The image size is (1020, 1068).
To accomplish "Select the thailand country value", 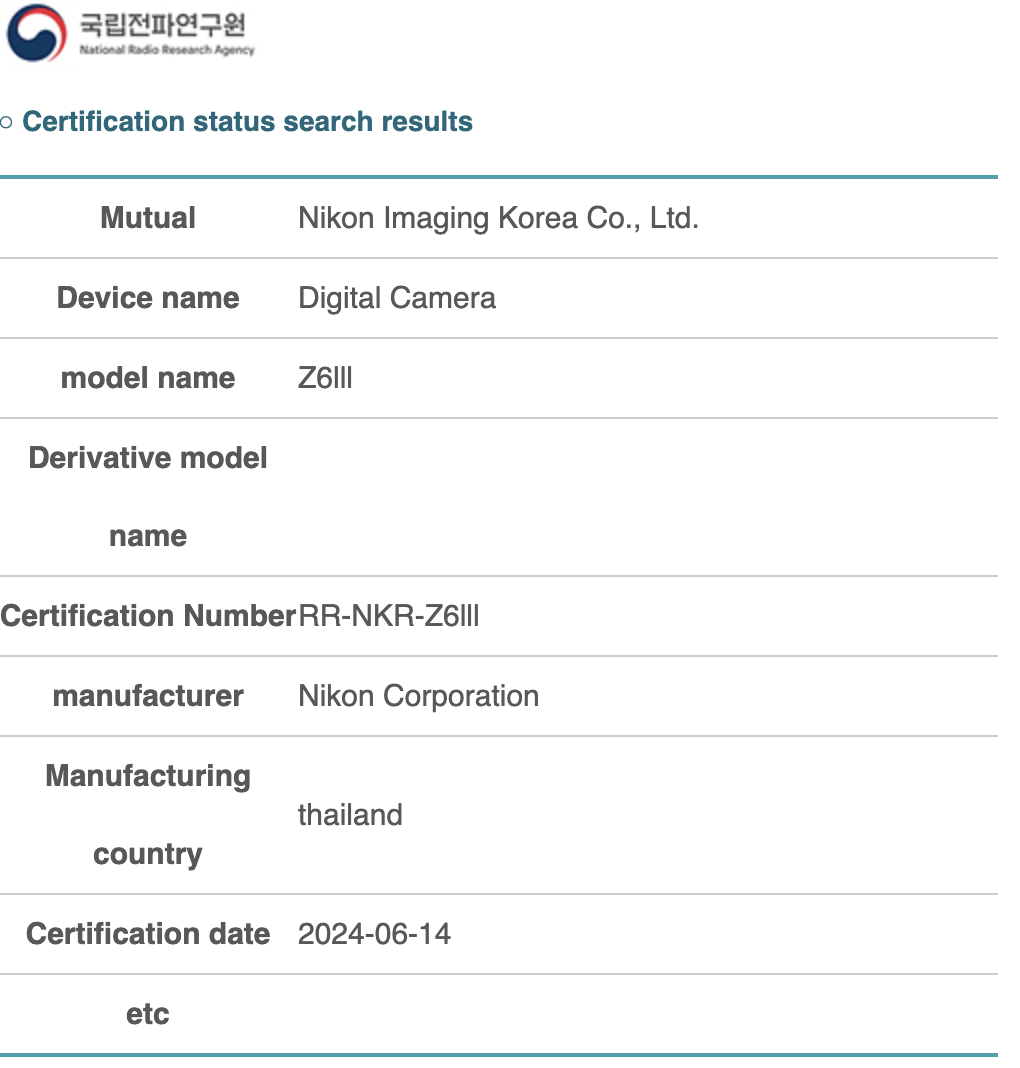I will (350, 815).
